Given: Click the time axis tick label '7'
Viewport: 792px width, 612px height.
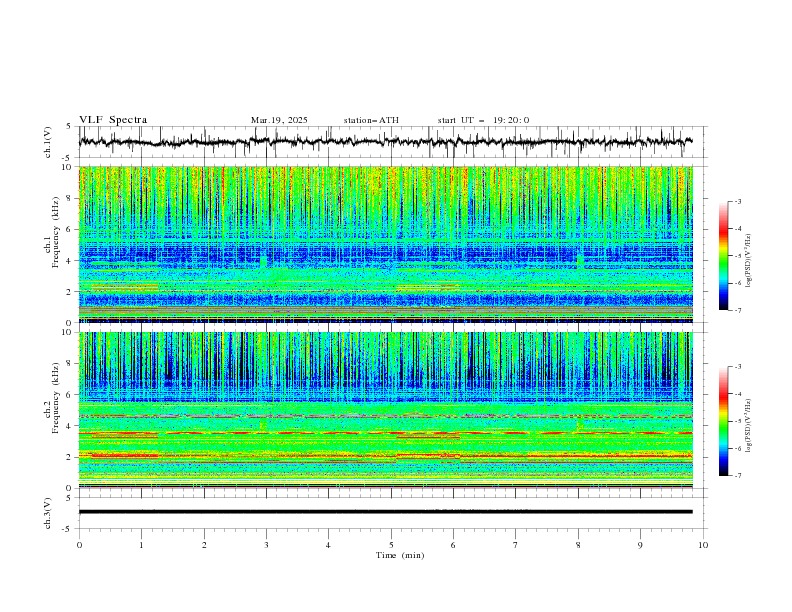Looking at the screenshot, I should (x=516, y=545).
